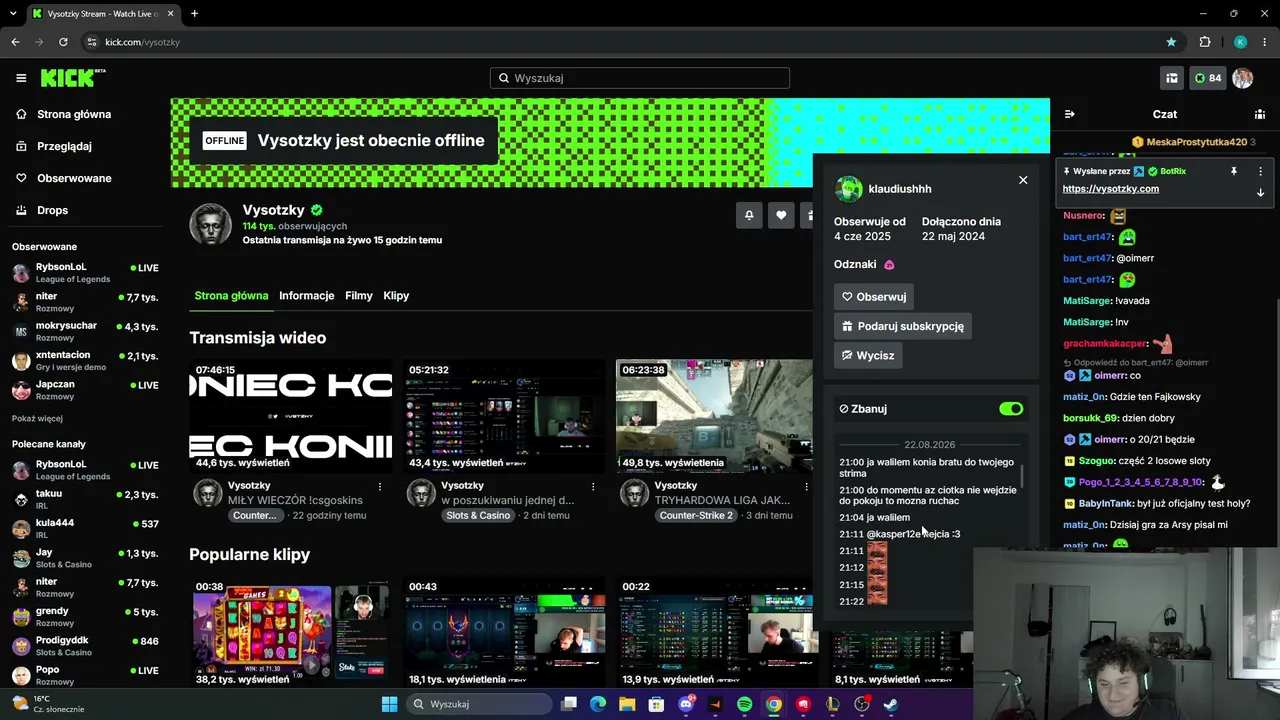Open pinned message three-dot options
Image resolution: width=1280 pixels, height=720 pixels.
(1260, 171)
